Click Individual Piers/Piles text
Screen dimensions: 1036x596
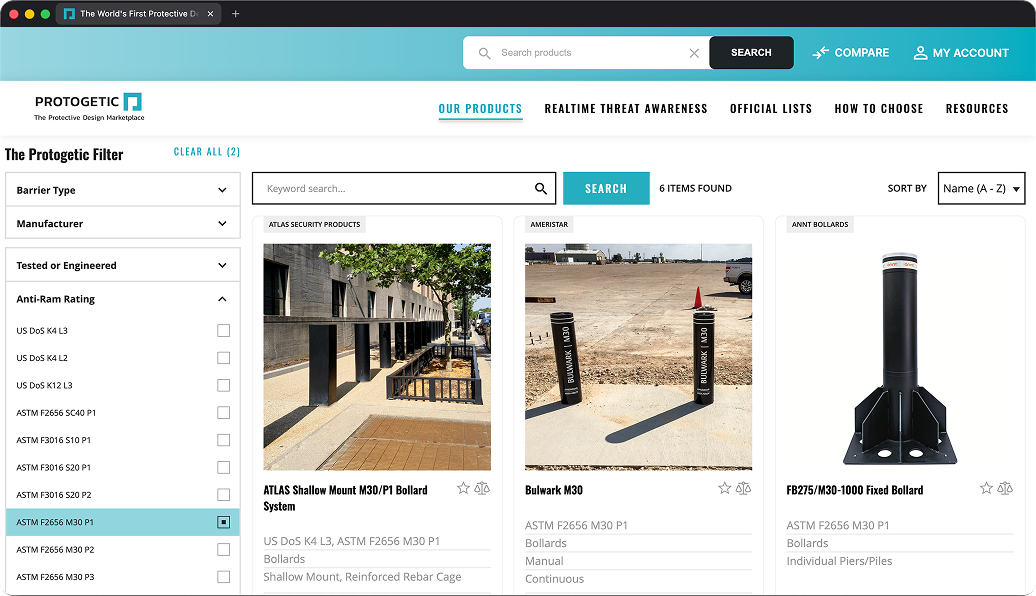(839, 561)
